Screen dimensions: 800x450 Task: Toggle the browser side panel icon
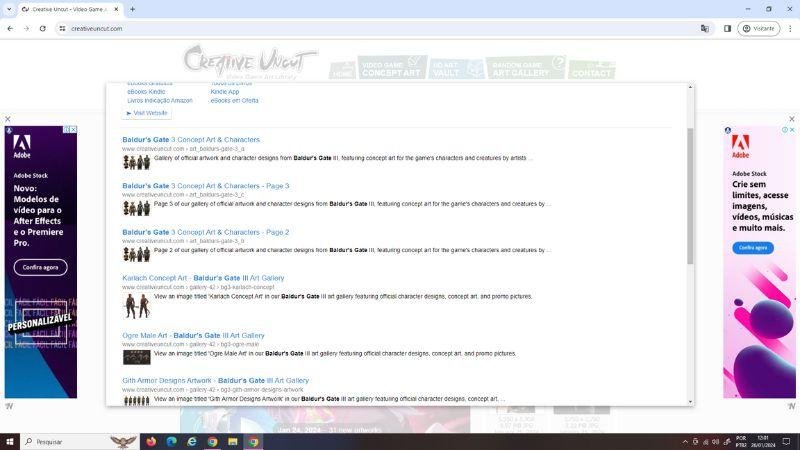[x=728, y=29]
